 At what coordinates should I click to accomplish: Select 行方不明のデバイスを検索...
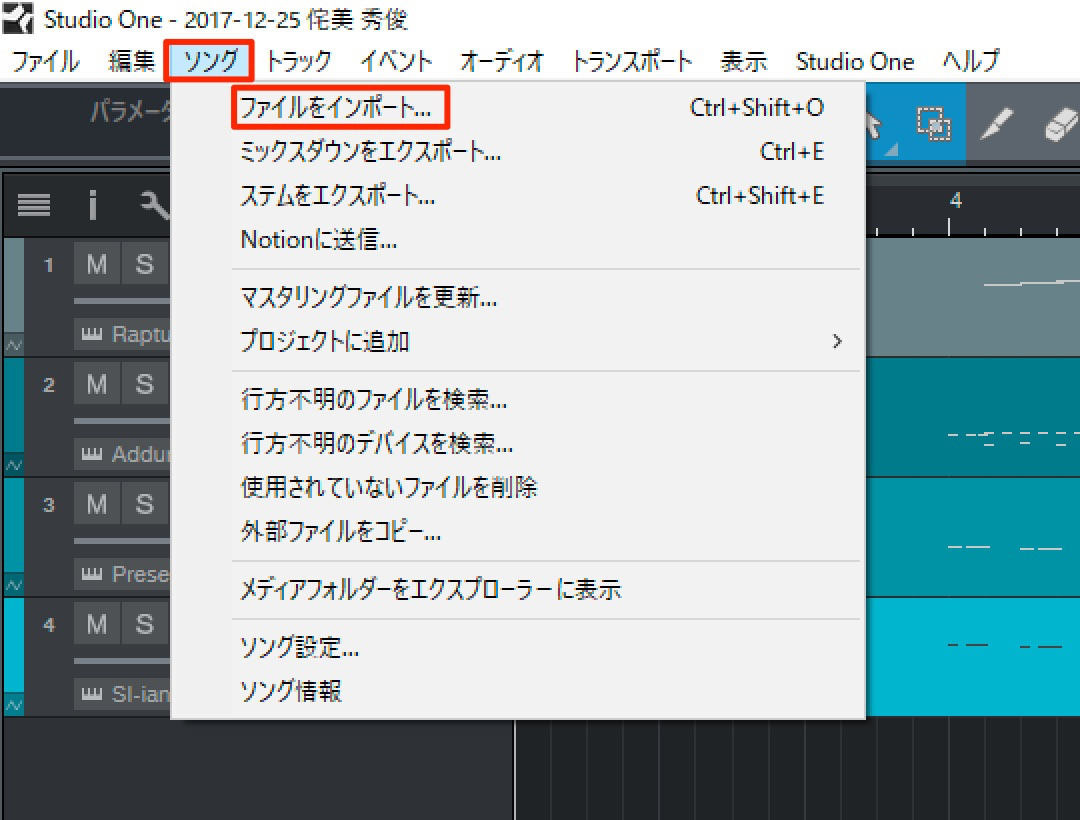[x=518, y=443]
